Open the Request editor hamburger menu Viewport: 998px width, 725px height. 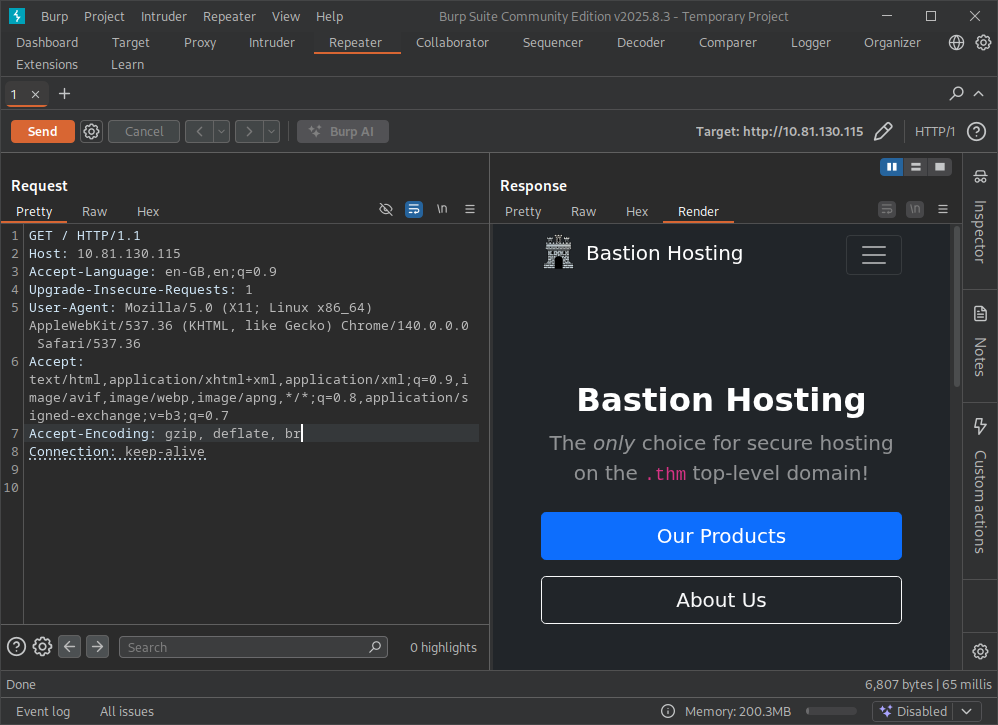coord(470,209)
